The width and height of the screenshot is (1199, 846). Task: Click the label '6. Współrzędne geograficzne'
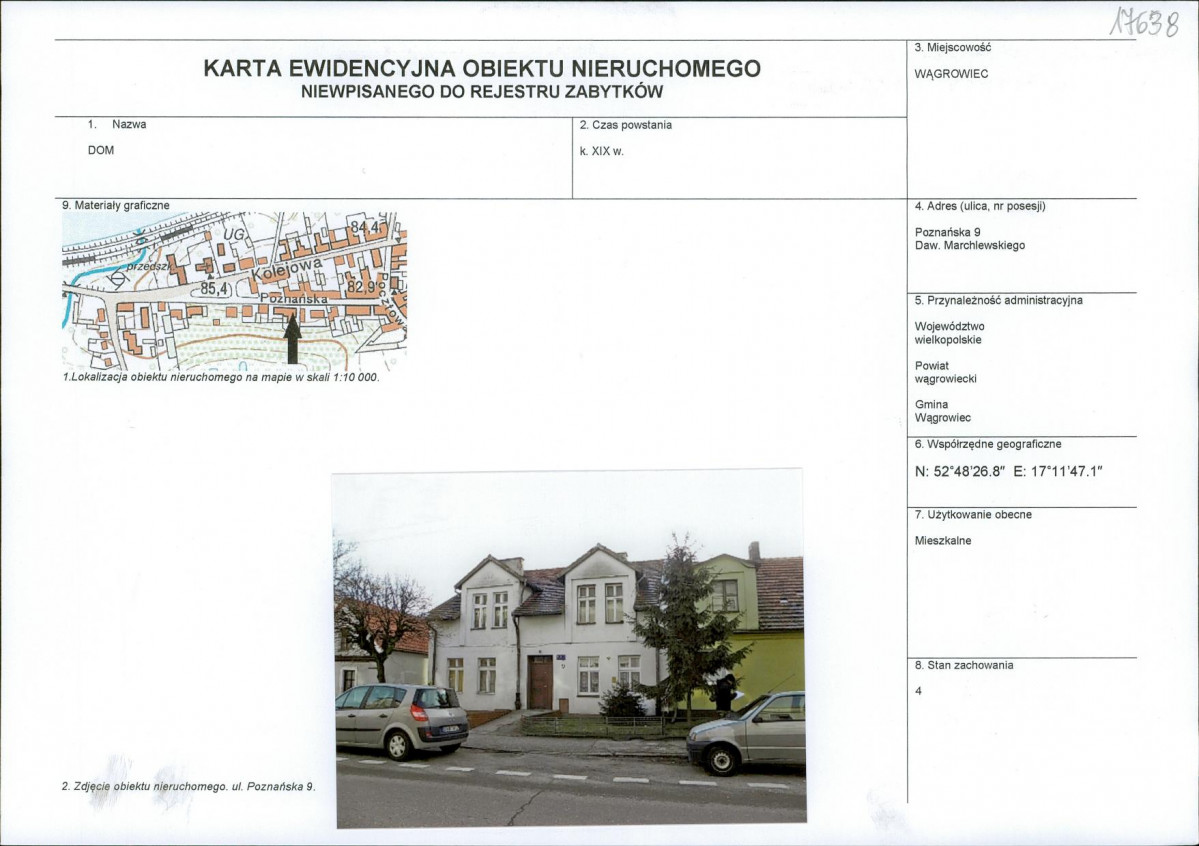coord(988,444)
